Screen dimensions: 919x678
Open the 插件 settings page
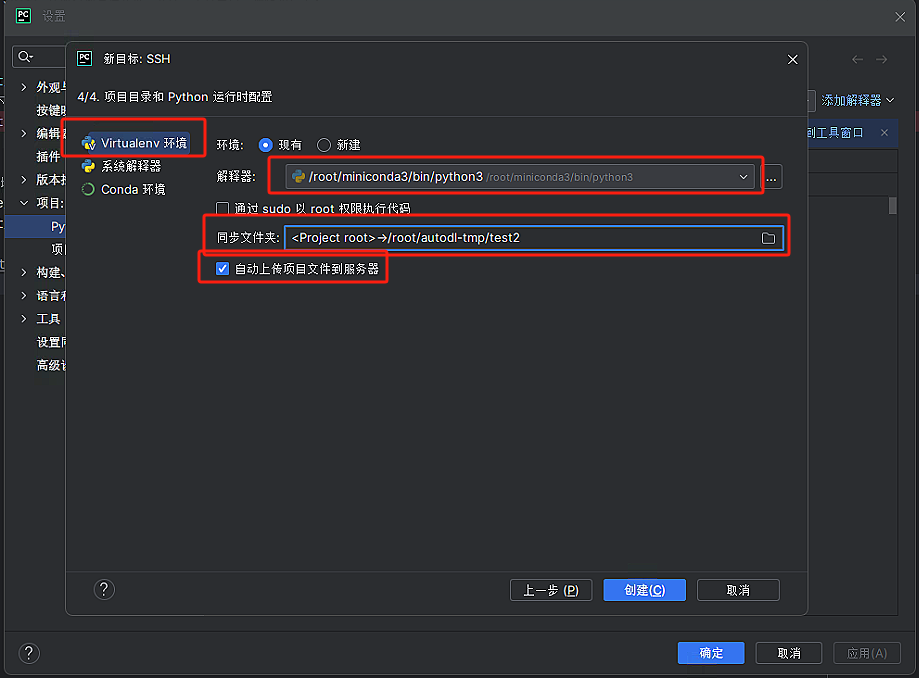click(49, 156)
